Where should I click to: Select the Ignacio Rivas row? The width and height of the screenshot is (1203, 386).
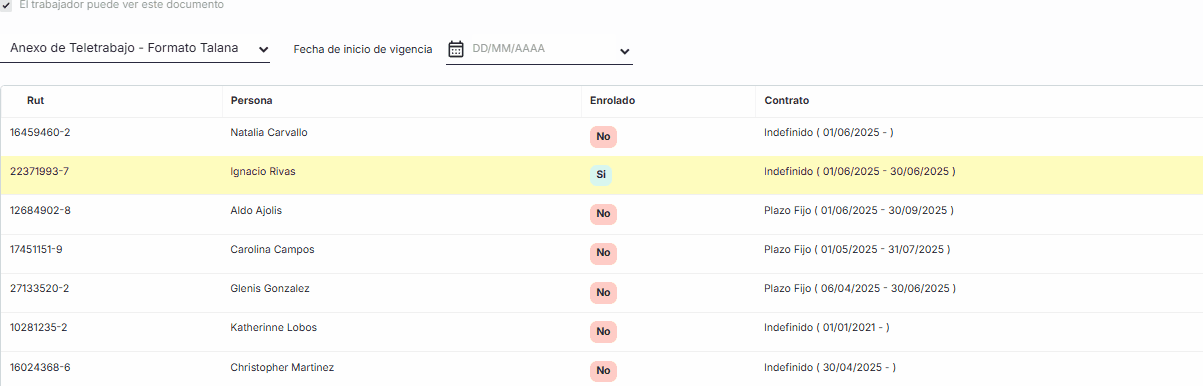(601, 175)
